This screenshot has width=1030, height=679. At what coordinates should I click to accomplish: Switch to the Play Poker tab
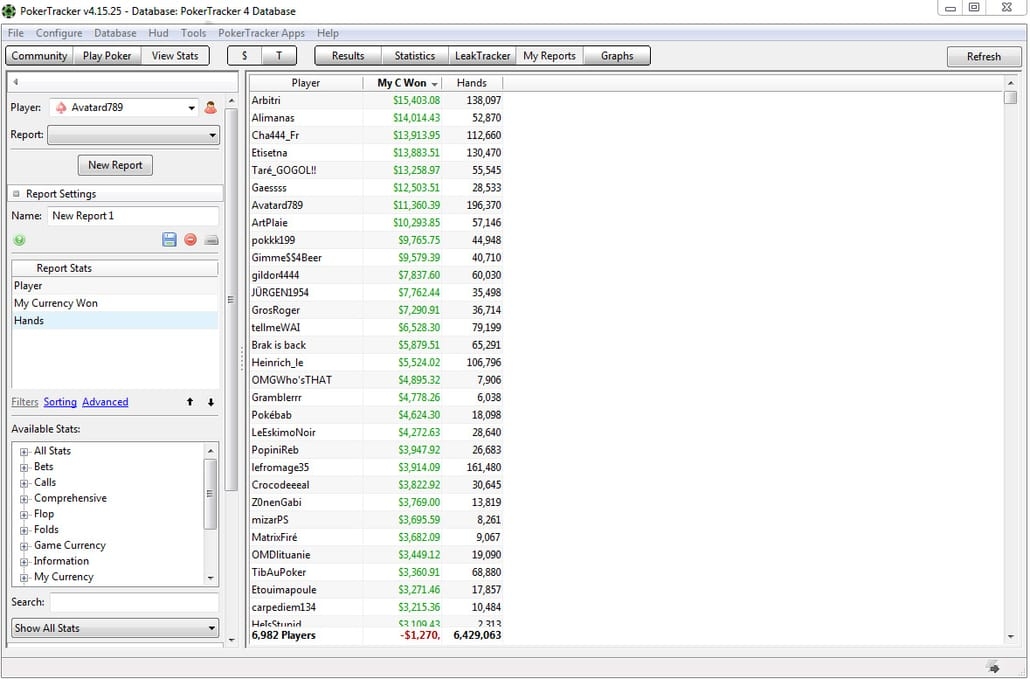pyautogui.click(x=107, y=56)
